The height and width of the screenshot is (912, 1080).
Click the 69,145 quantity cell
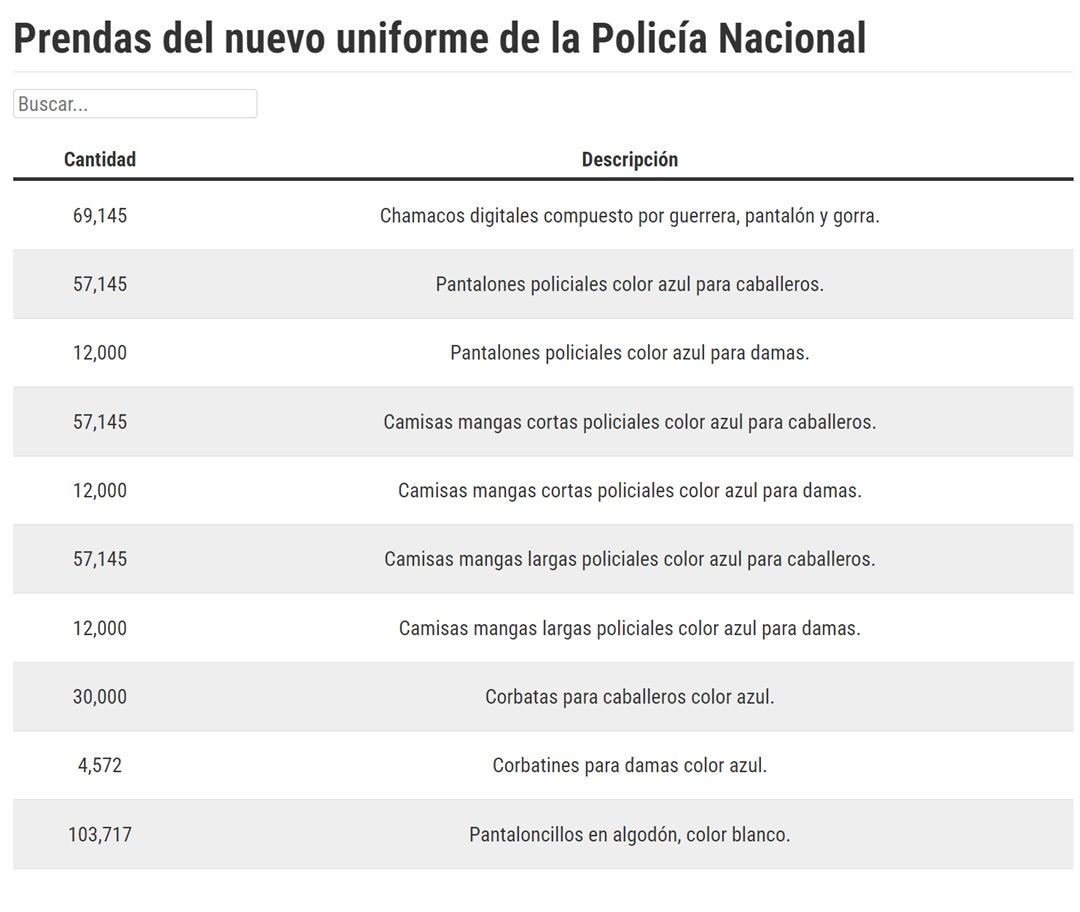[100, 216]
